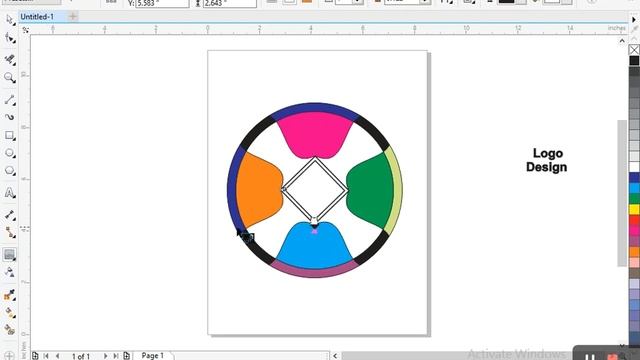Image resolution: width=640 pixels, height=360 pixels.
Task: Select the Shape edit tool
Action: pyautogui.click(x=9, y=38)
